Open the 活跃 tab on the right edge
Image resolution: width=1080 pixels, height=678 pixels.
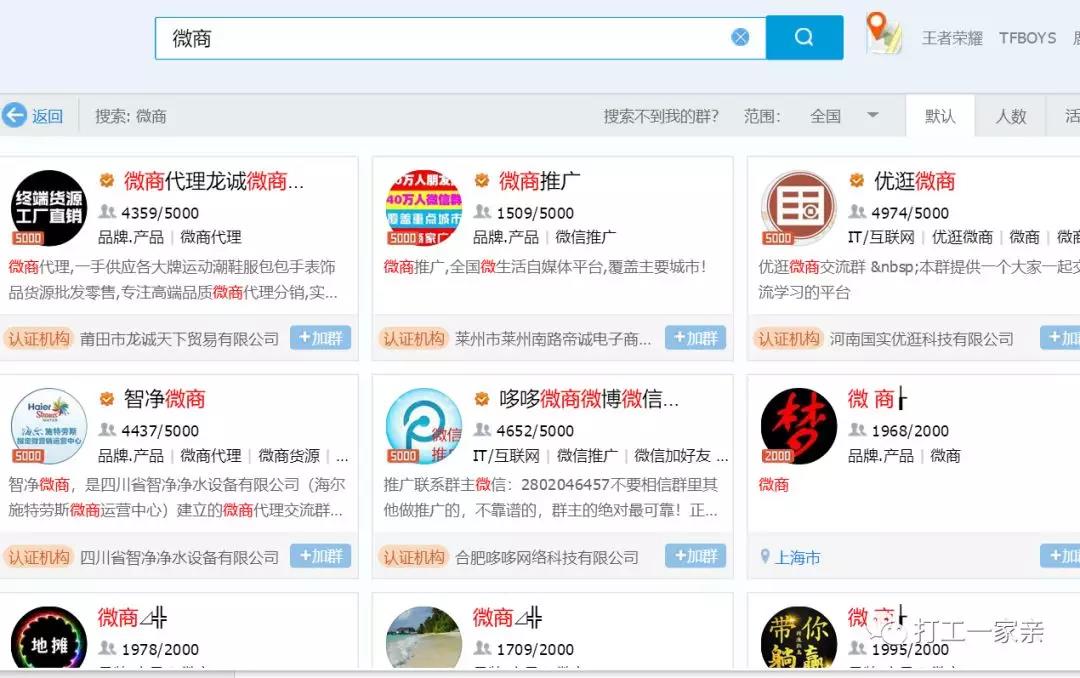(x=1071, y=115)
